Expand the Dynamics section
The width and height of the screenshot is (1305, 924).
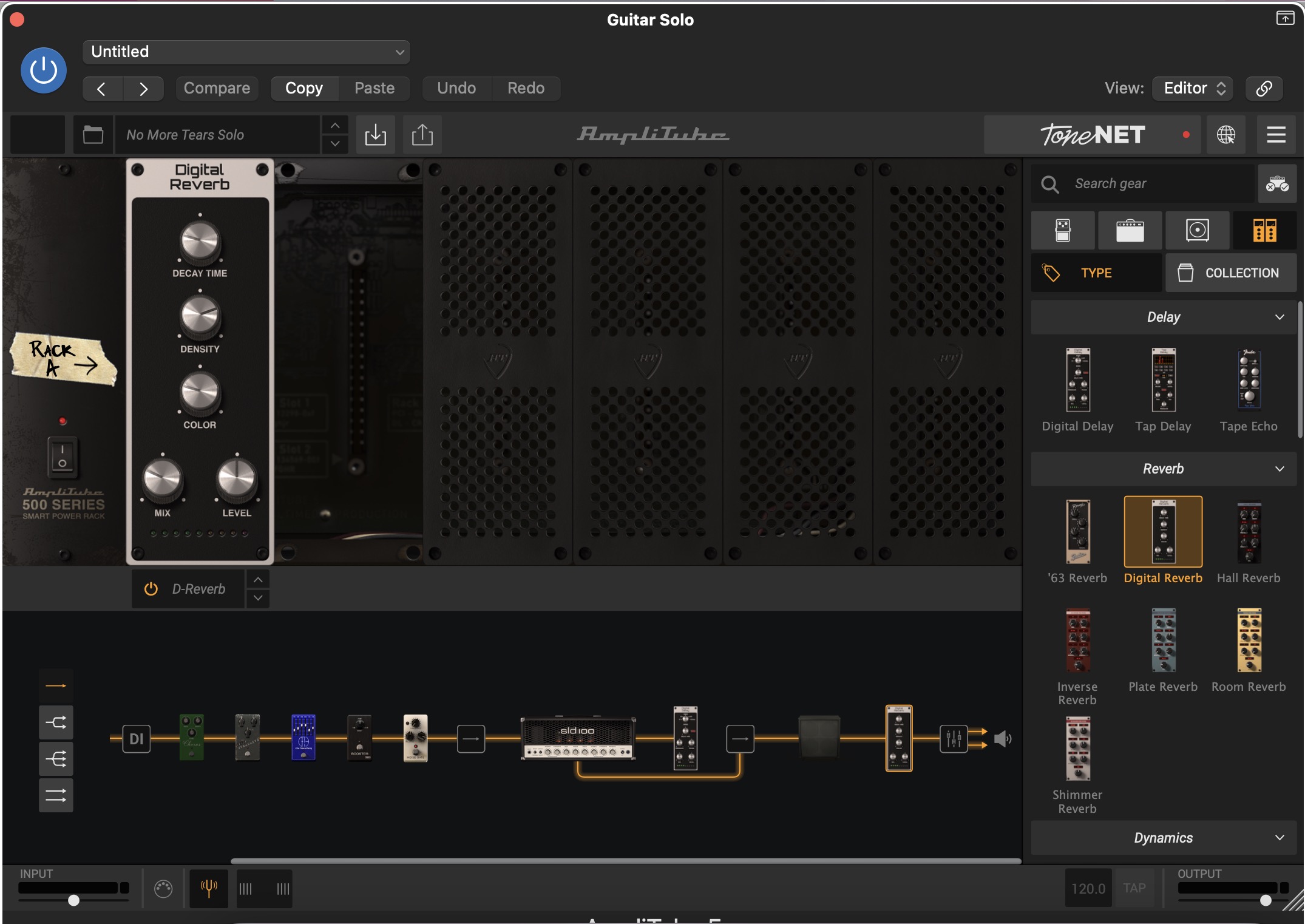1164,838
